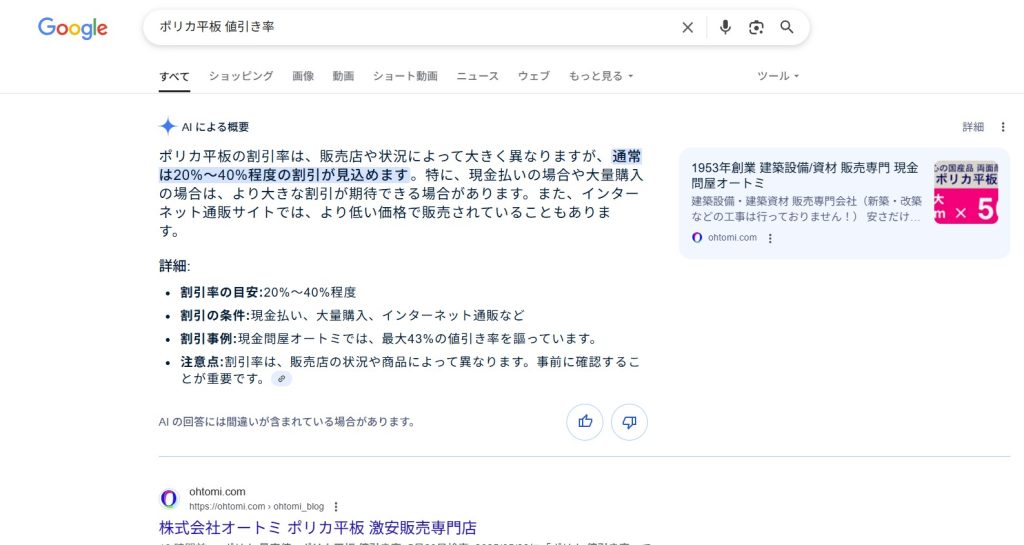Open the Google logo homepage link
Image resolution: width=1024 pixels, height=545 pixels.
(72, 28)
